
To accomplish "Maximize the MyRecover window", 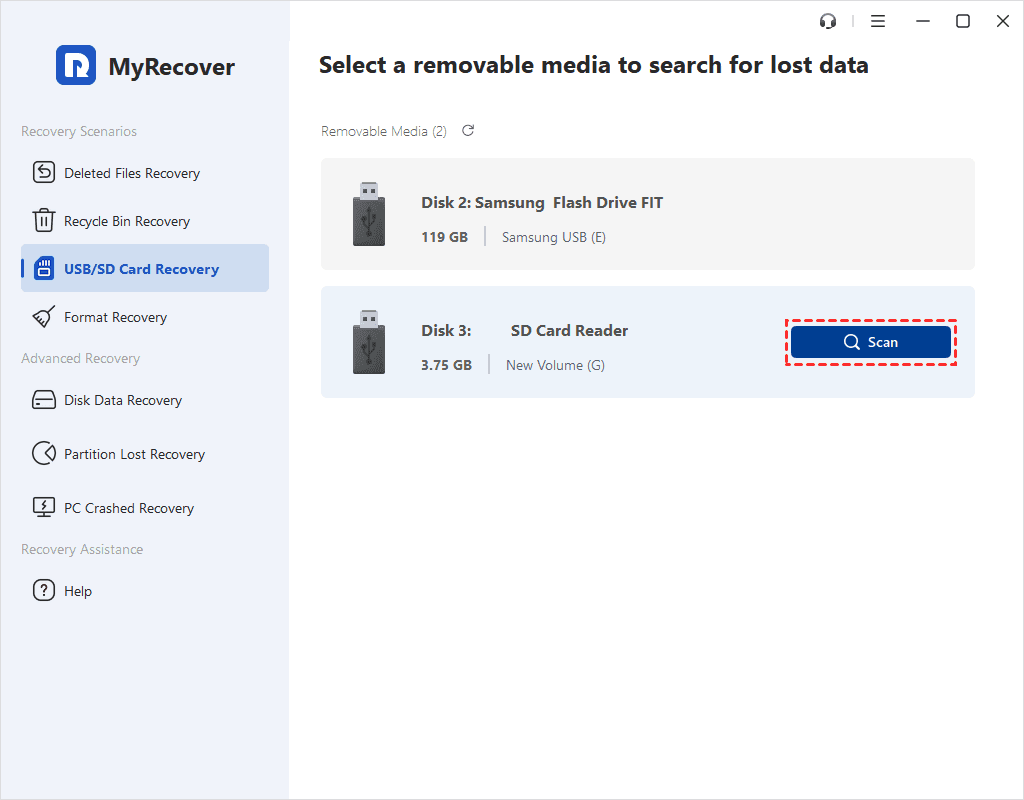I will pos(963,22).
